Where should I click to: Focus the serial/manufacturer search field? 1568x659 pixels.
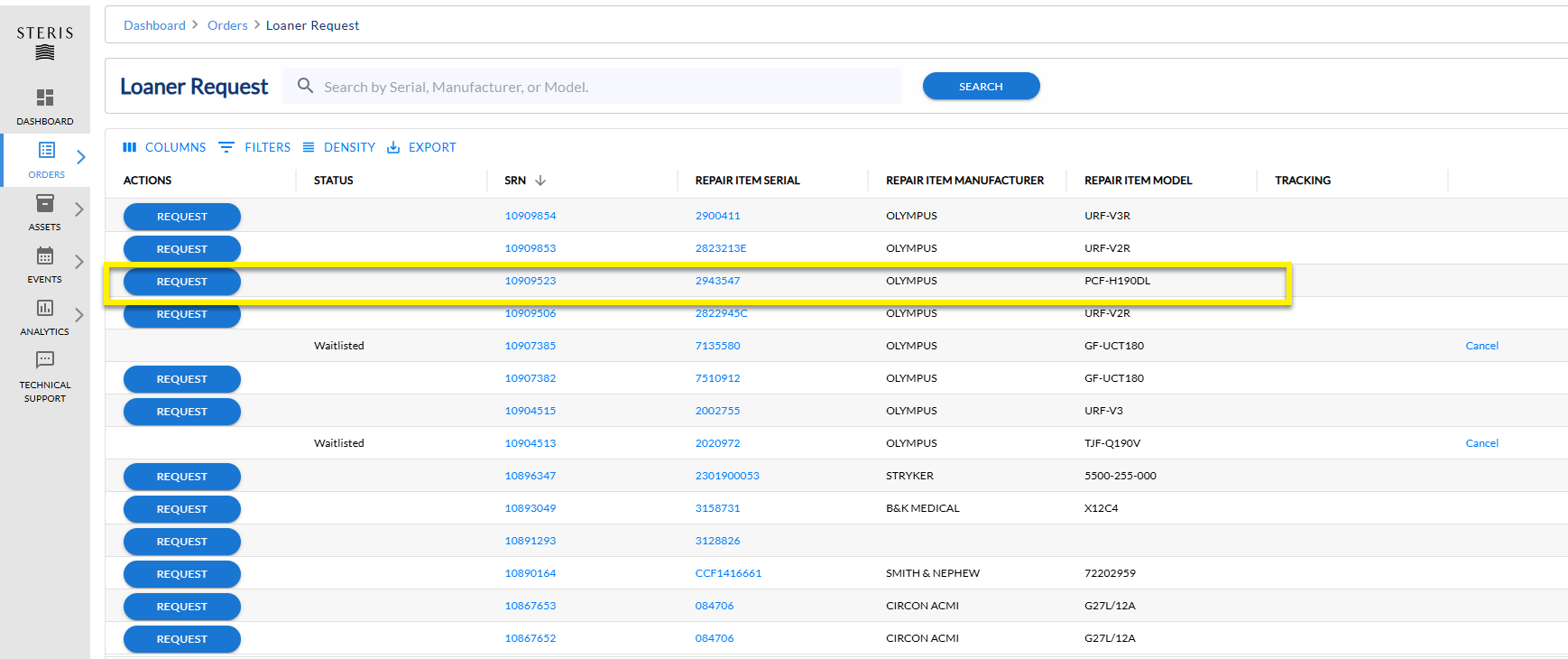(x=592, y=86)
